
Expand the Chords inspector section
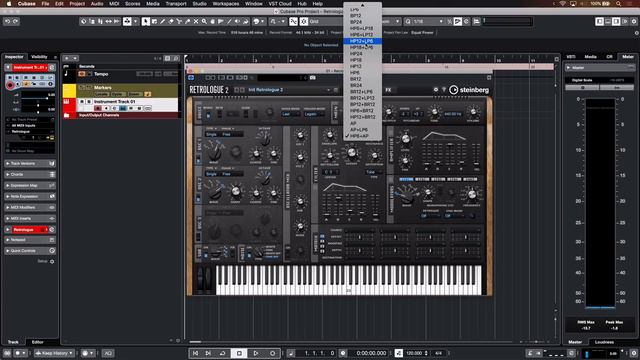pyautogui.click(x=30, y=174)
